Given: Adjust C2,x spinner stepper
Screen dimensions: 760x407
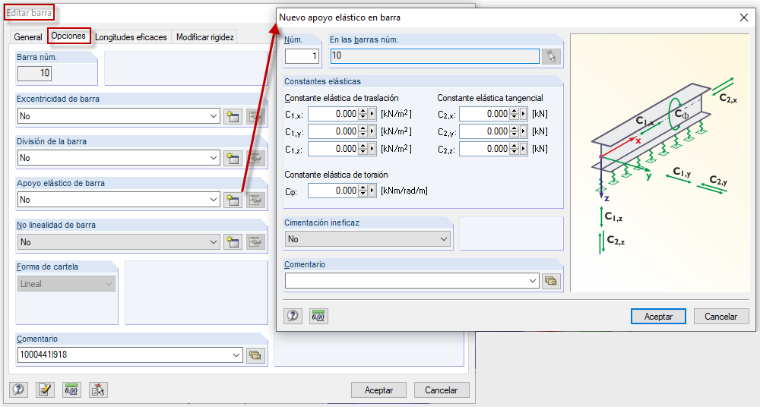Looking at the screenshot, I should click(x=514, y=114).
